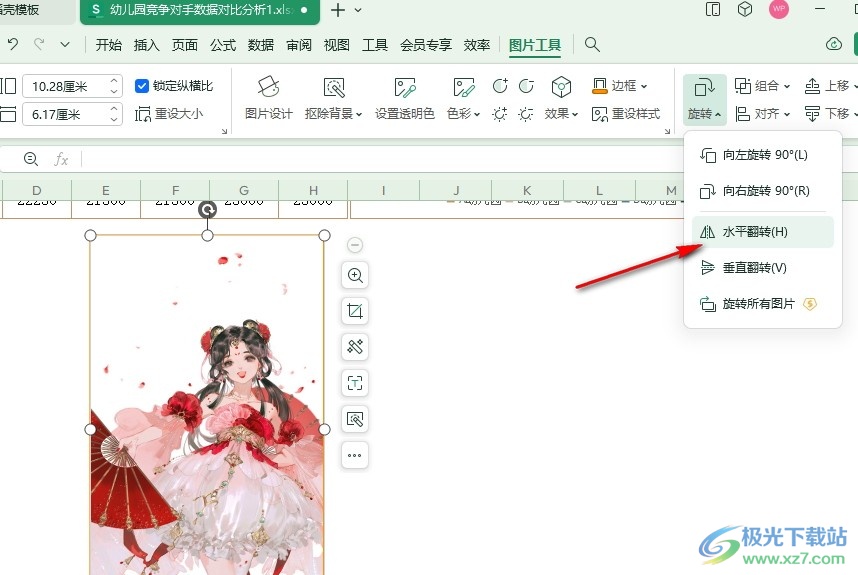Click the decrease brightness sun icon
Screen dimensions: 858x575
tap(526, 114)
